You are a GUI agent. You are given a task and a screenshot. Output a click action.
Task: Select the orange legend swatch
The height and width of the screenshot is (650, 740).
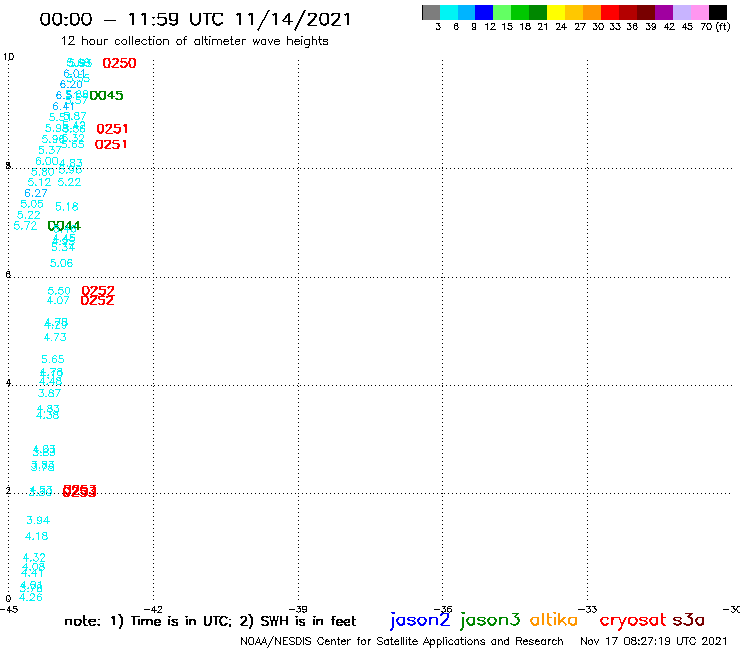tap(592, 12)
